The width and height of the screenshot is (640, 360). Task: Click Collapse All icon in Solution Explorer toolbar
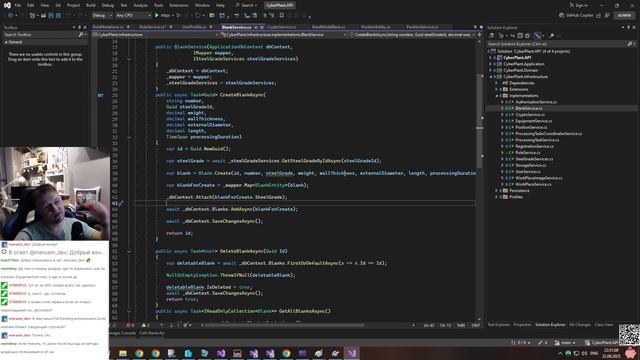click(x=520, y=36)
